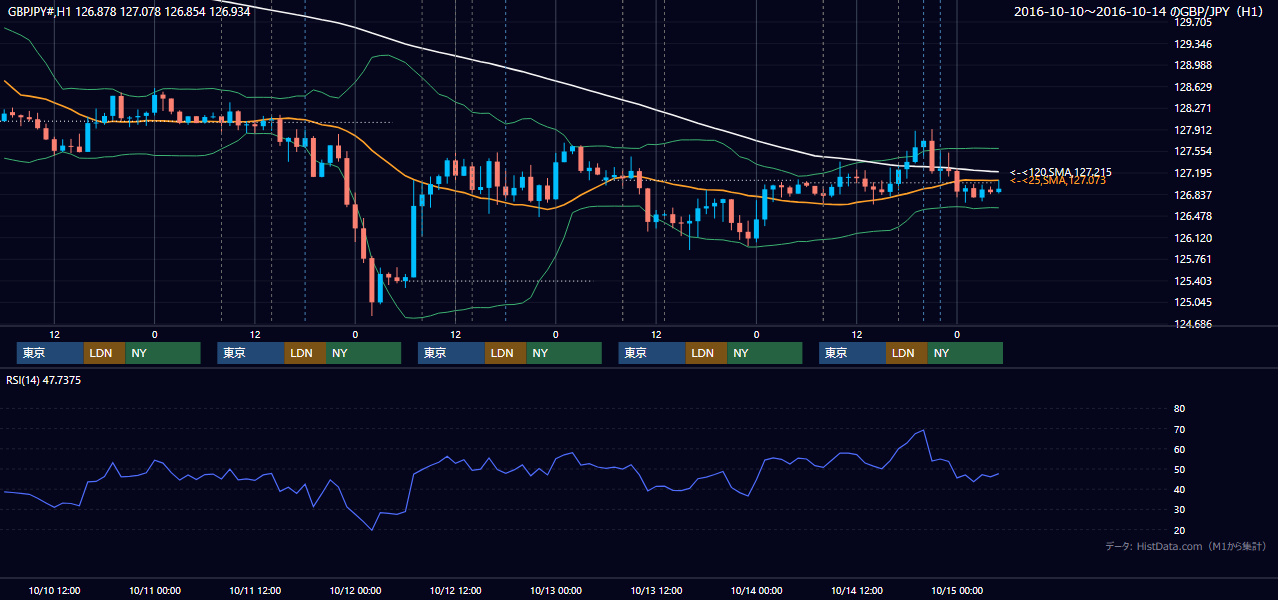Click the 125.045 price axis value
Viewport: 1278px width, 600px height.
click(x=1192, y=302)
